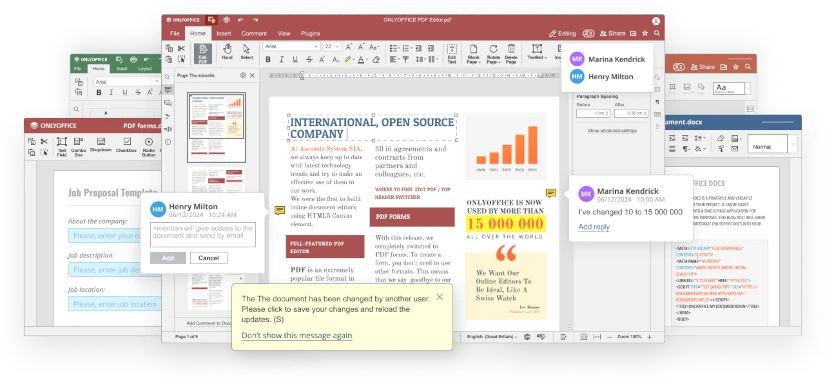Screen dimensions: 825x380
Task: Click Share in the presentation window header
Action: 702,67
